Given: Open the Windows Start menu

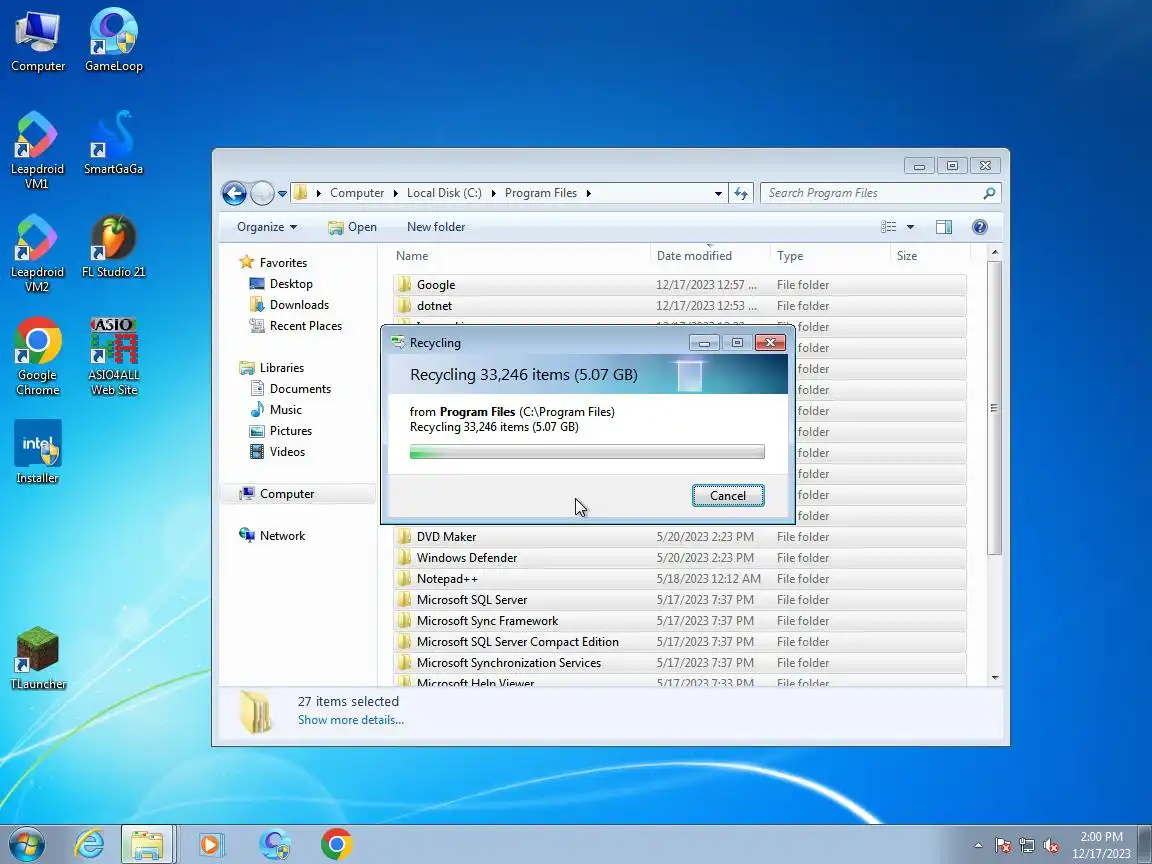Looking at the screenshot, I should pos(26,844).
